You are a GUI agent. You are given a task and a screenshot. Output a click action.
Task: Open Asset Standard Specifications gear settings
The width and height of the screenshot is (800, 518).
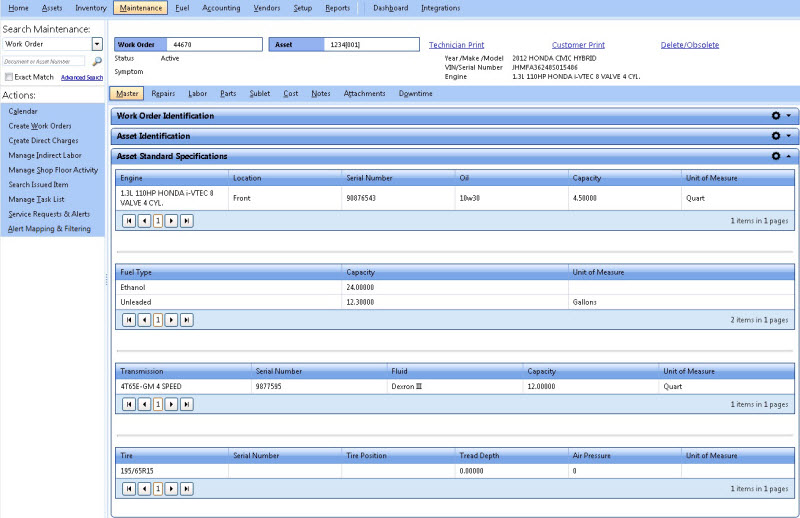pos(776,156)
